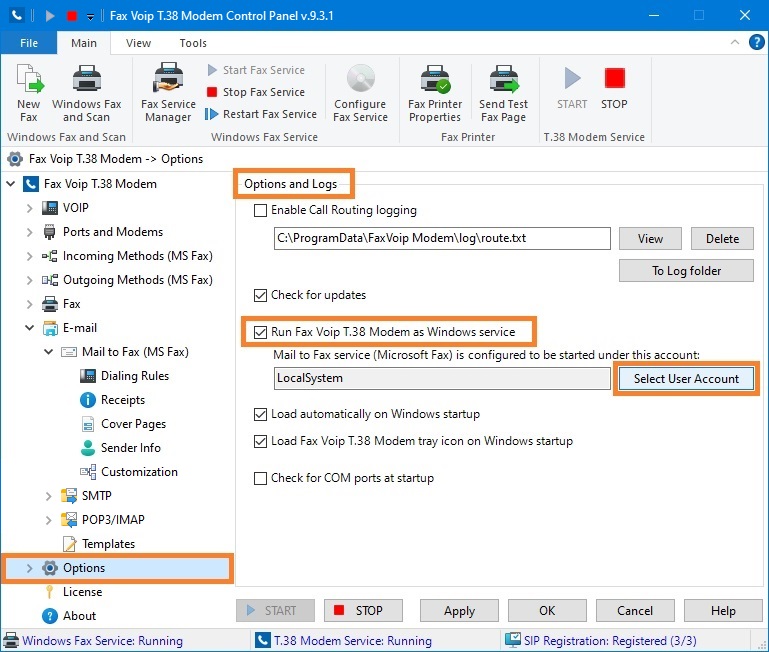Click bottom STOP button
This screenshot has height=652, width=769.
363,611
